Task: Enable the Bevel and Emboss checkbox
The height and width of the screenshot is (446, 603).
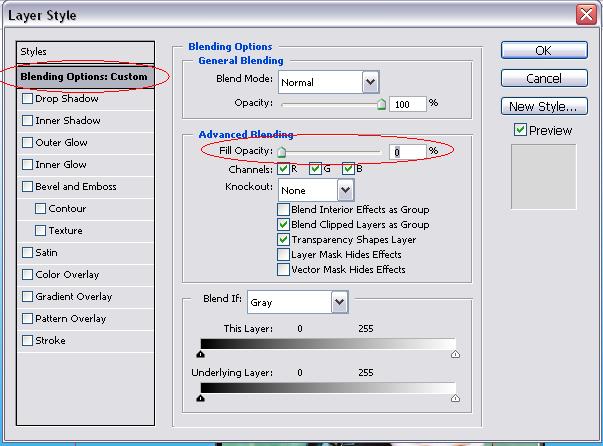Action: [x=27, y=186]
